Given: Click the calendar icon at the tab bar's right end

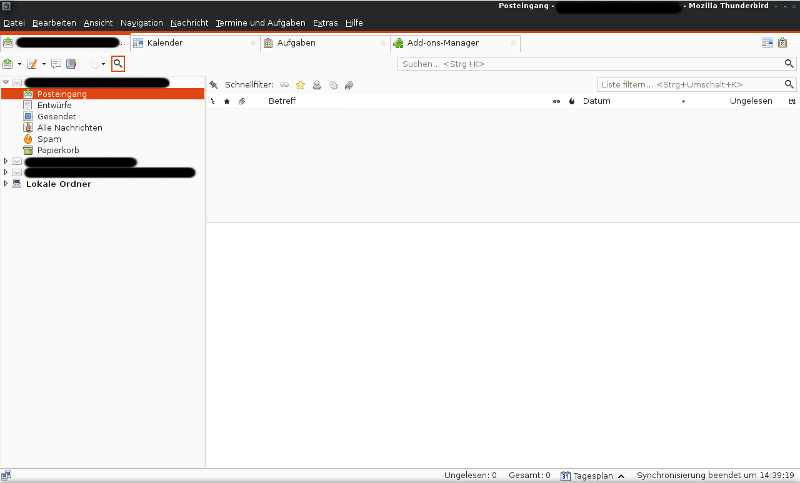Looking at the screenshot, I should tap(767, 43).
